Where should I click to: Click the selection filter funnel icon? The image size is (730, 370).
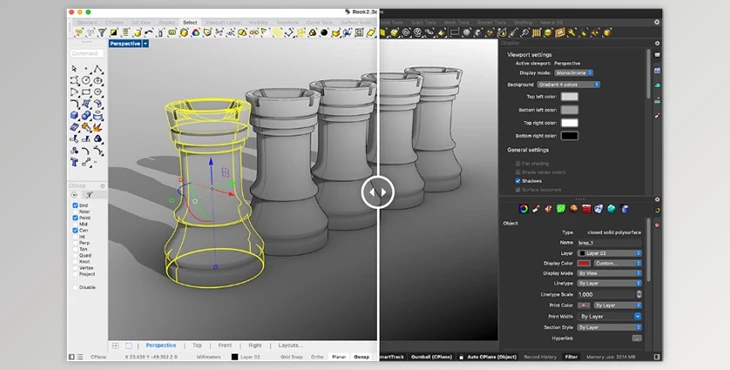coord(101,33)
